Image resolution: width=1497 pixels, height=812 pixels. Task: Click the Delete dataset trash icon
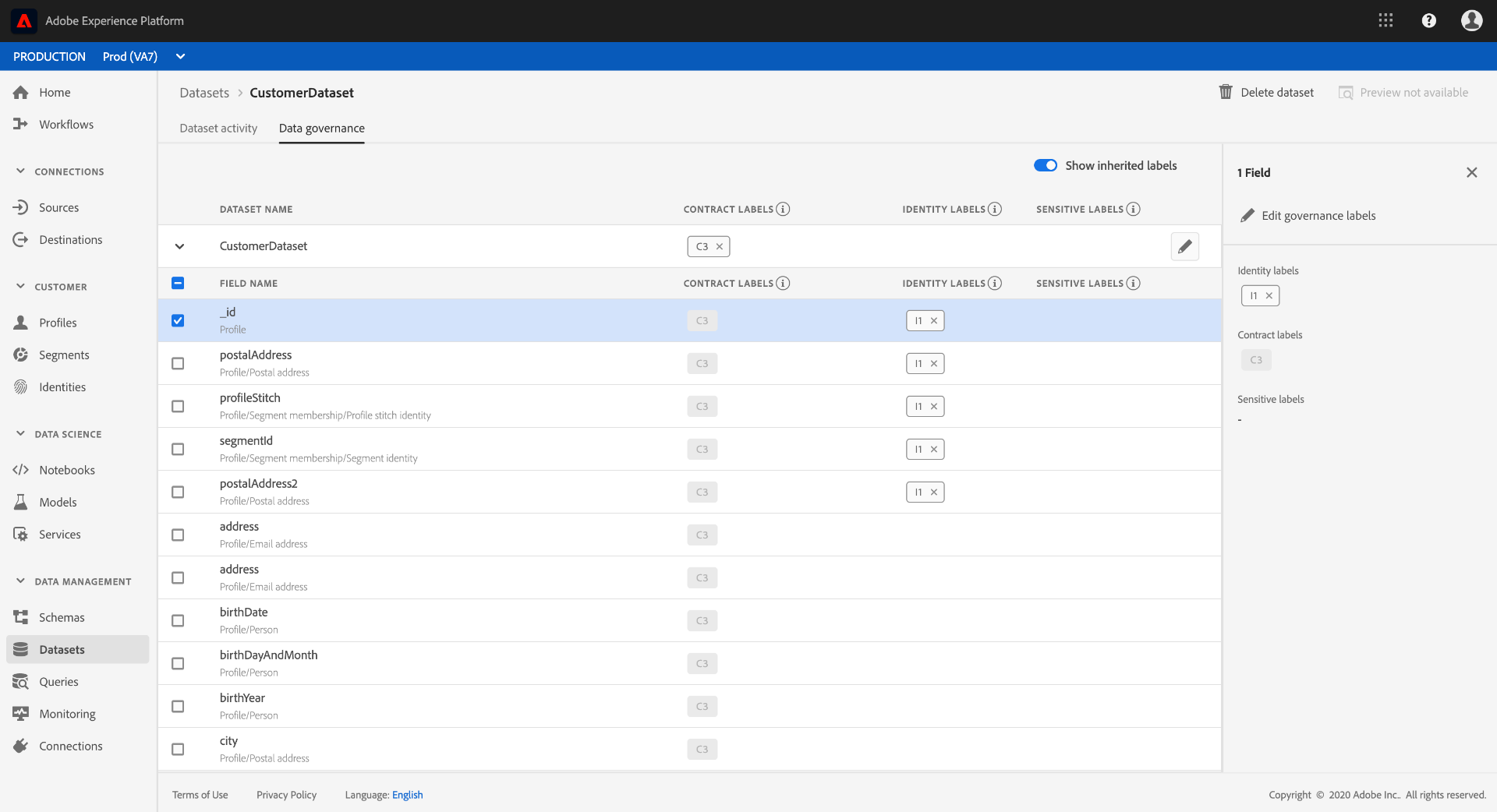tap(1226, 93)
